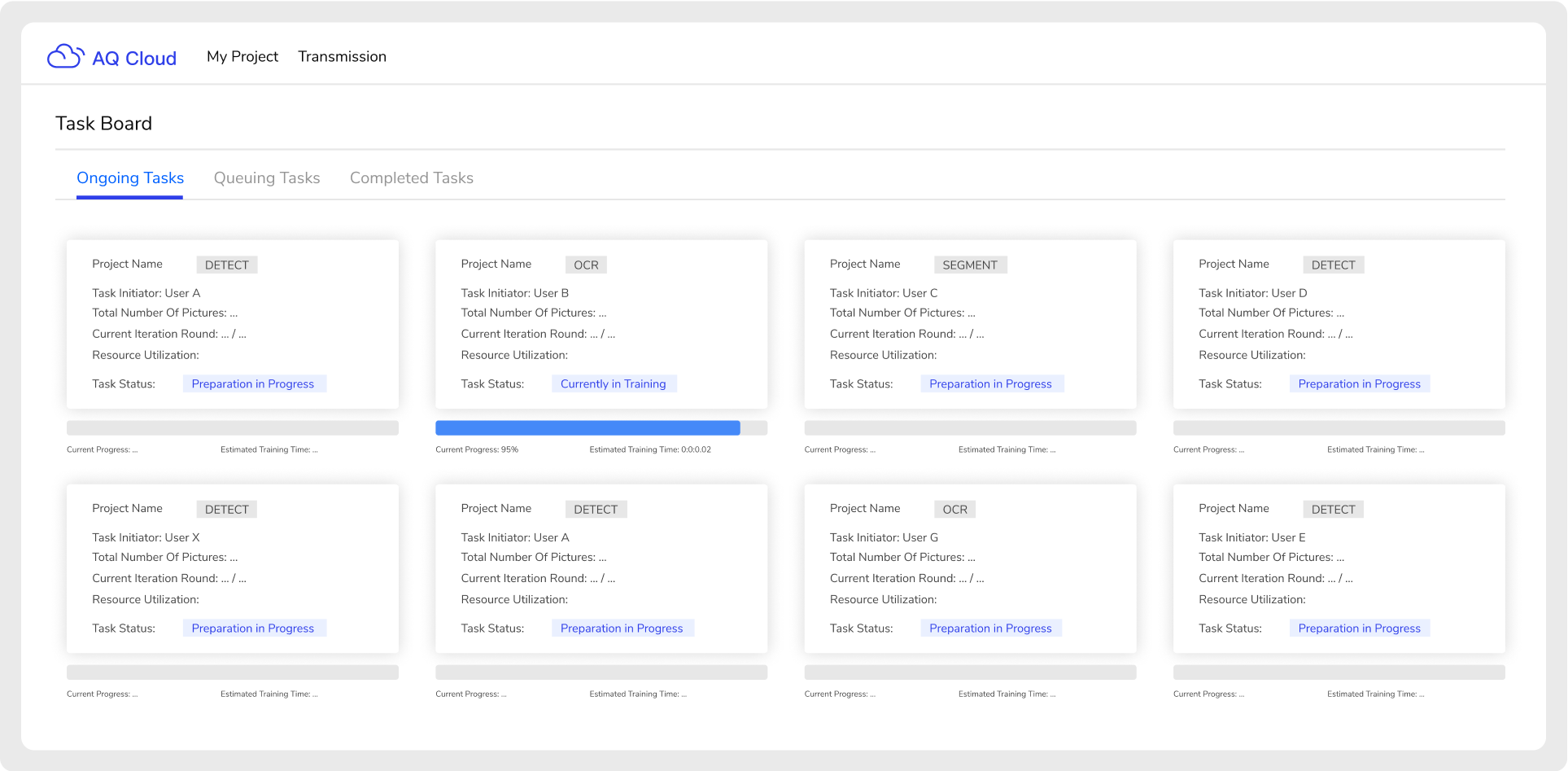This screenshot has height=771, width=1568.
Task: Switch to the Completed Tasks tab
Action: 412,178
